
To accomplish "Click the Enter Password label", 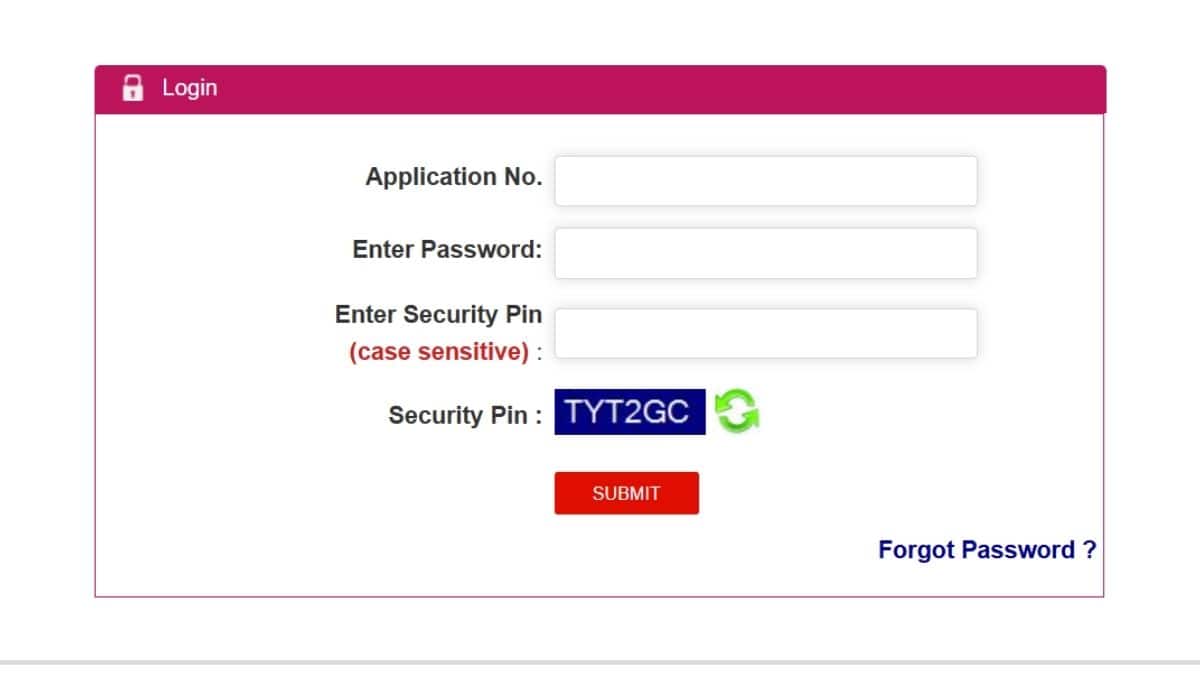I will [446, 250].
